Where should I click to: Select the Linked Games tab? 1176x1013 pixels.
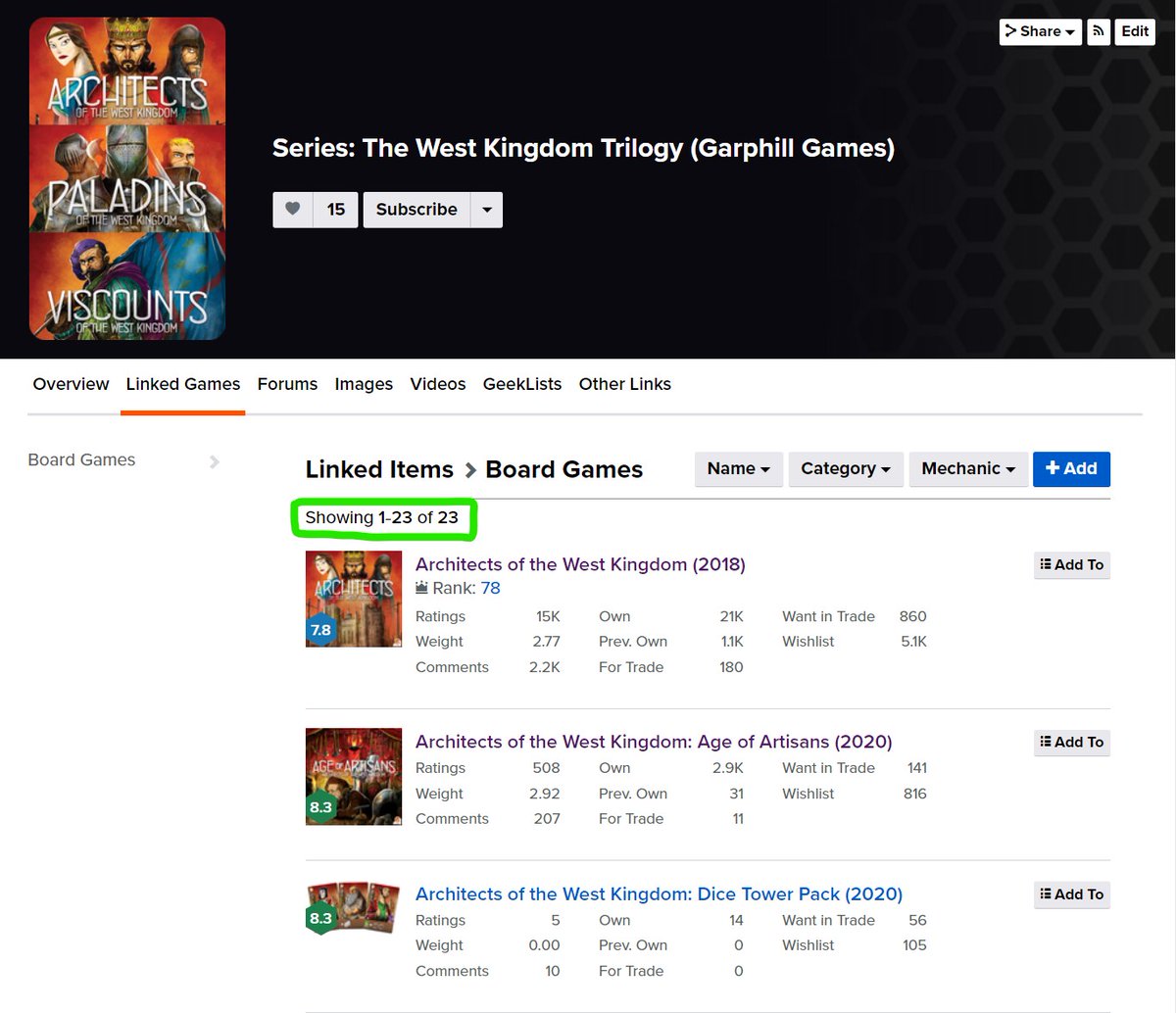[183, 384]
